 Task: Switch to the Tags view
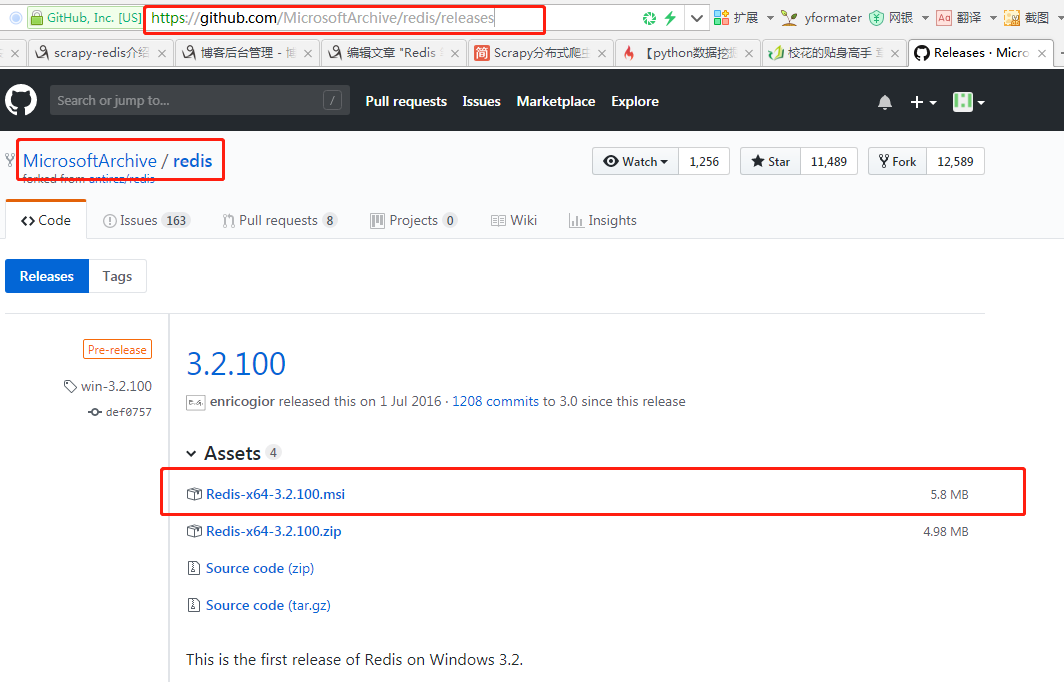click(x=117, y=276)
